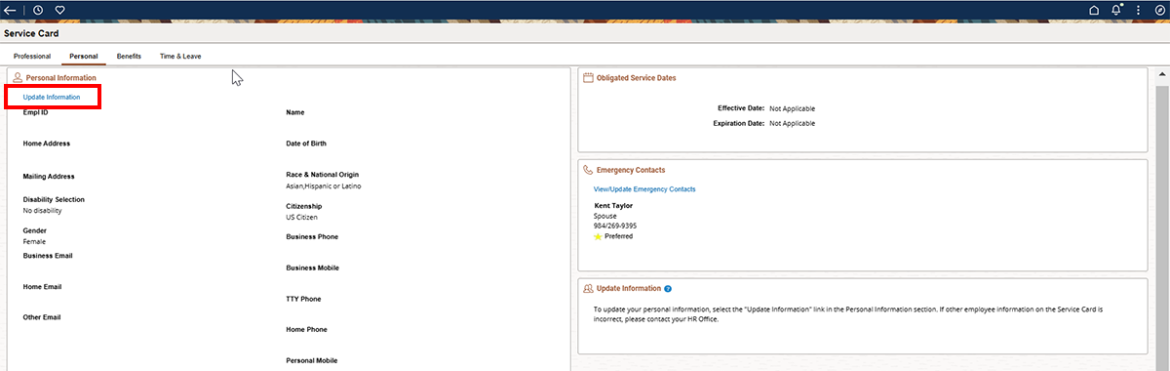1170x371 pixels.
Task: Click the Spouse relationship text
Action: pyautogui.click(x=605, y=216)
